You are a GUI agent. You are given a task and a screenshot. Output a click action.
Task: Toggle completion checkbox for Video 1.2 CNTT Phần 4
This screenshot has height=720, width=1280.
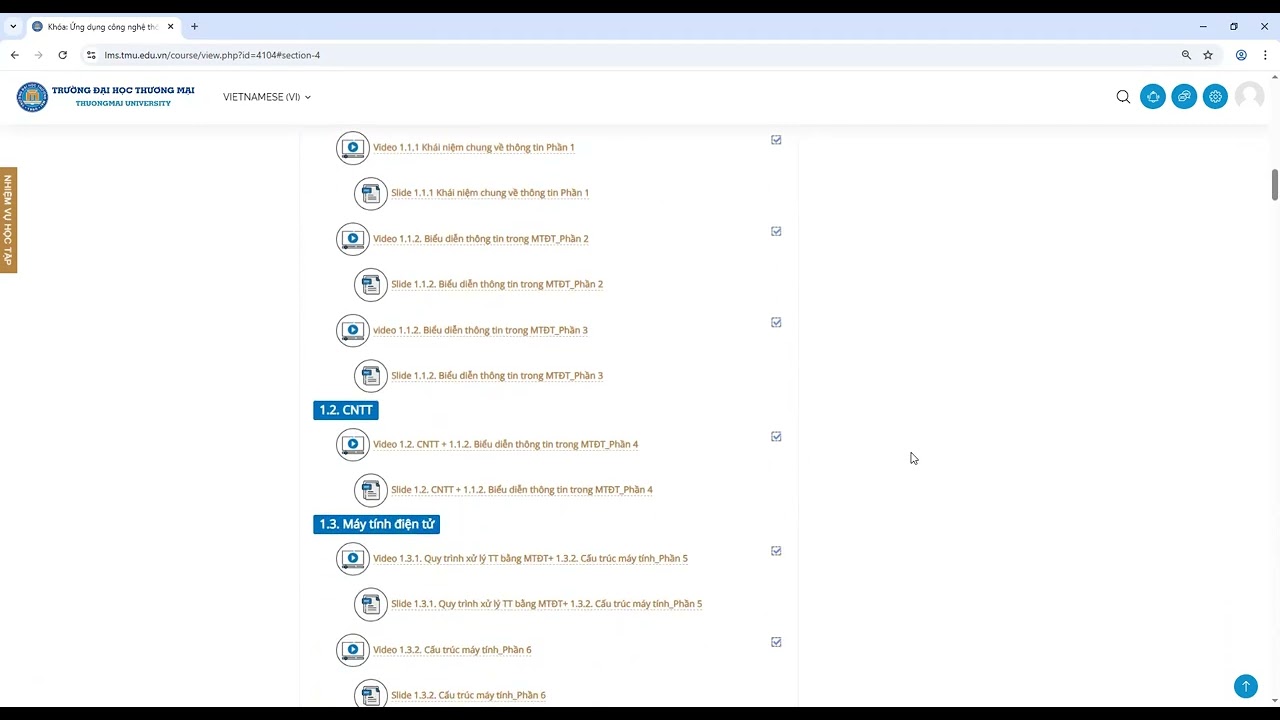pos(776,436)
